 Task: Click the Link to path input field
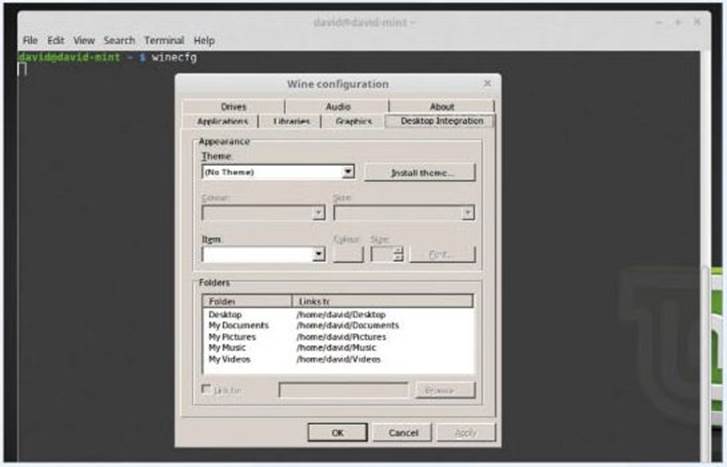click(x=344, y=390)
